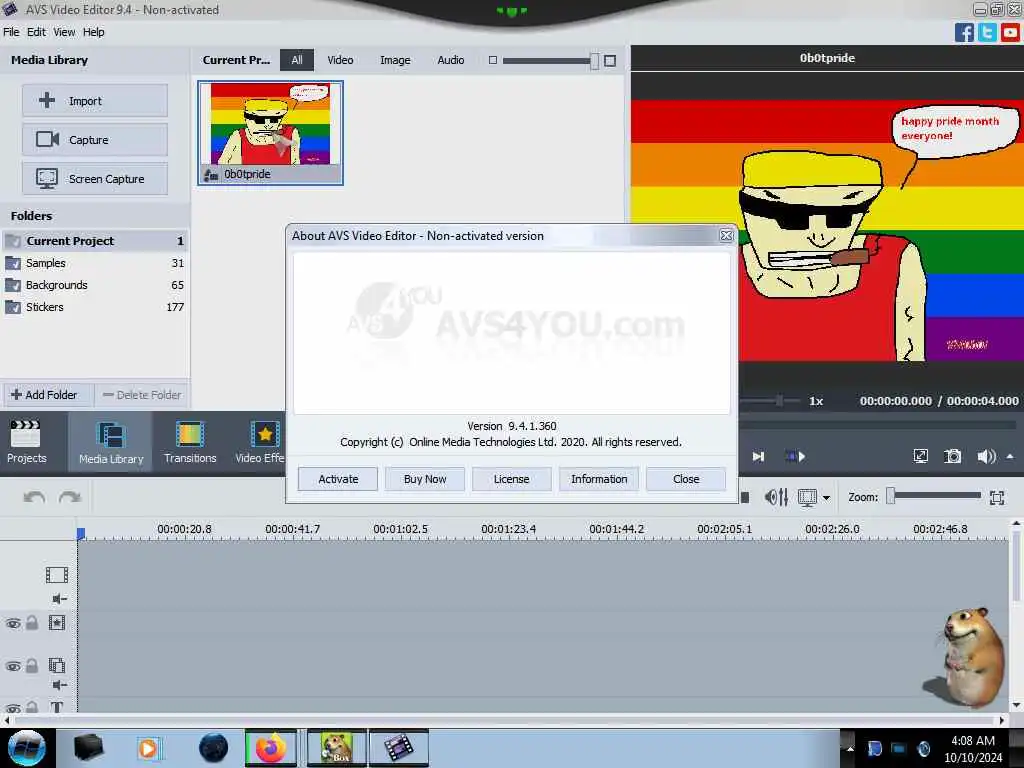
Task: Click the preview volume speaker icon
Action: tap(986, 456)
